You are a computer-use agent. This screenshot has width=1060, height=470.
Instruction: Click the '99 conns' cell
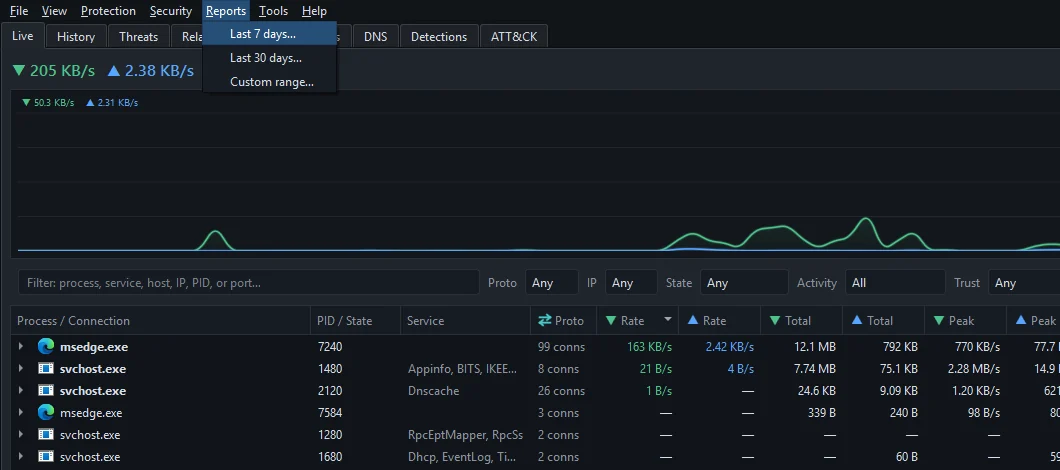coord(561,347)
